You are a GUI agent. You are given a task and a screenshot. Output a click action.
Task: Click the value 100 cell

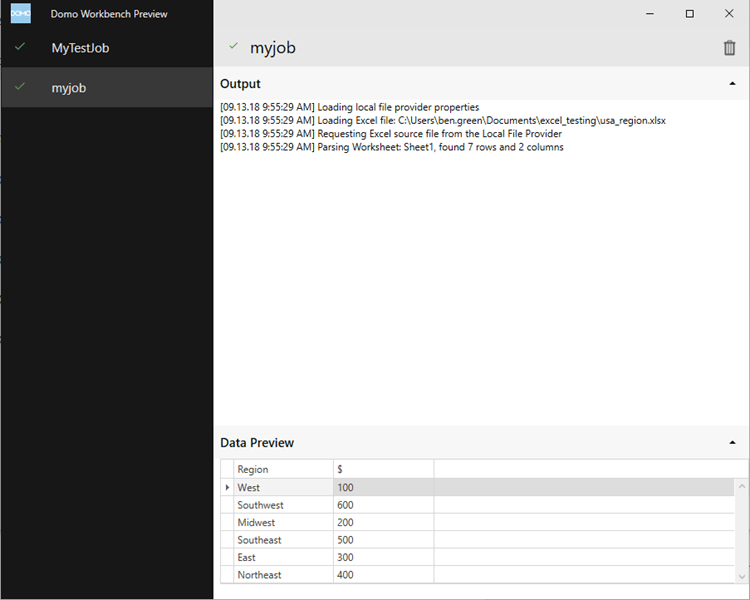(x=384, y=487)
